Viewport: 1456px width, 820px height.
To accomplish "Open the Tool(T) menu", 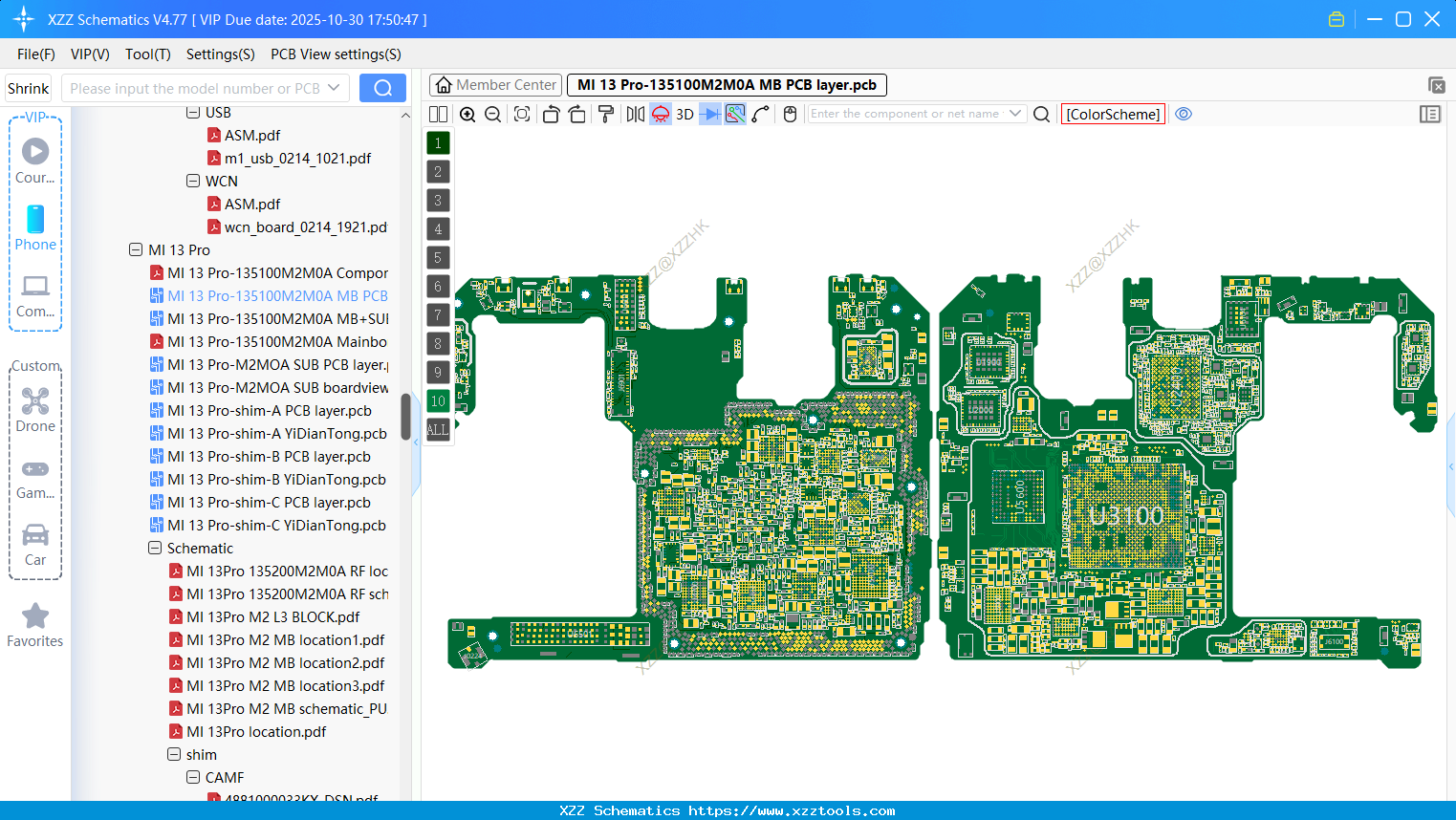I will [147, 54].
